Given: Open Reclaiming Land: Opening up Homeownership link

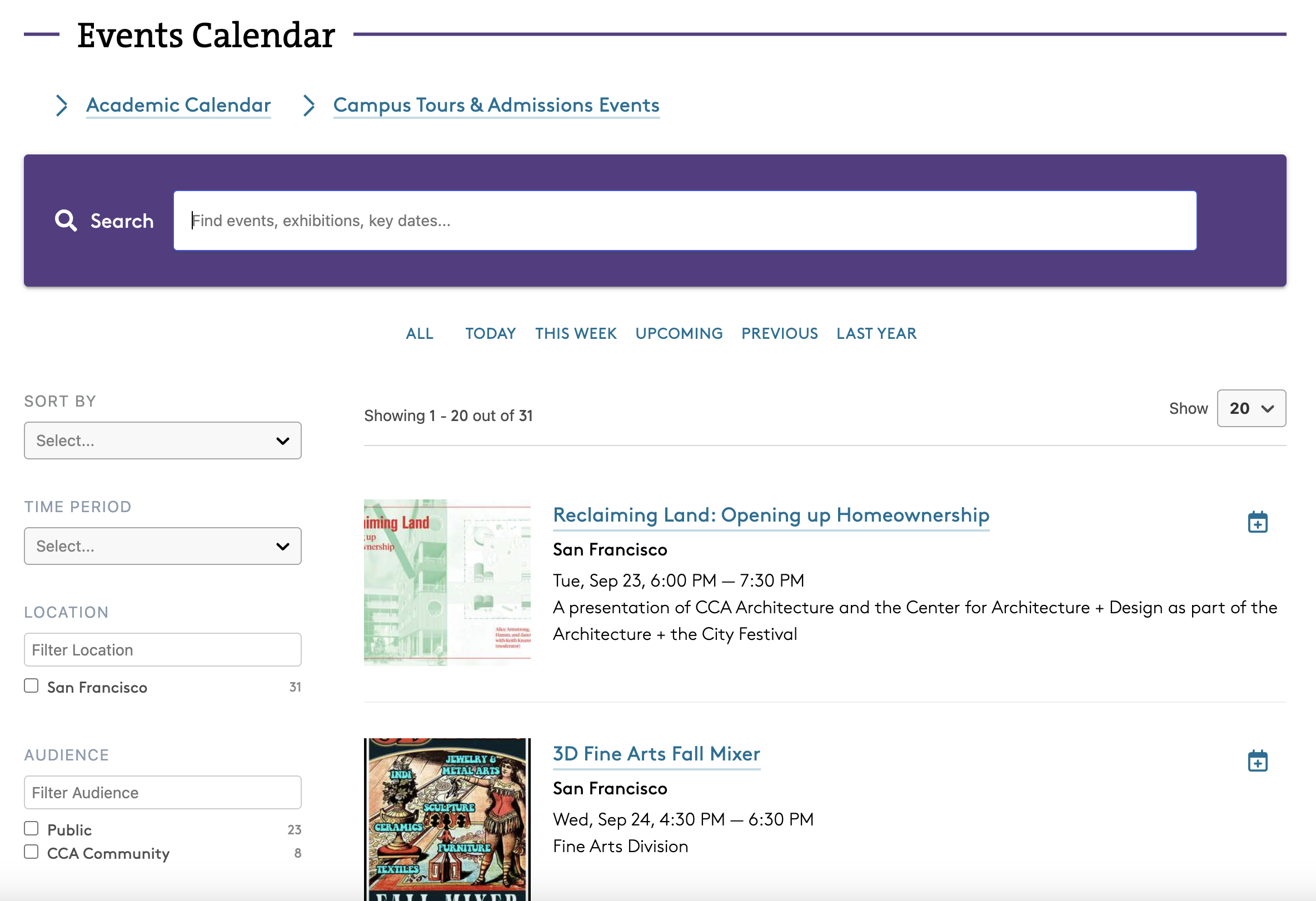Looking at the screenshot, I should [771, 515].
